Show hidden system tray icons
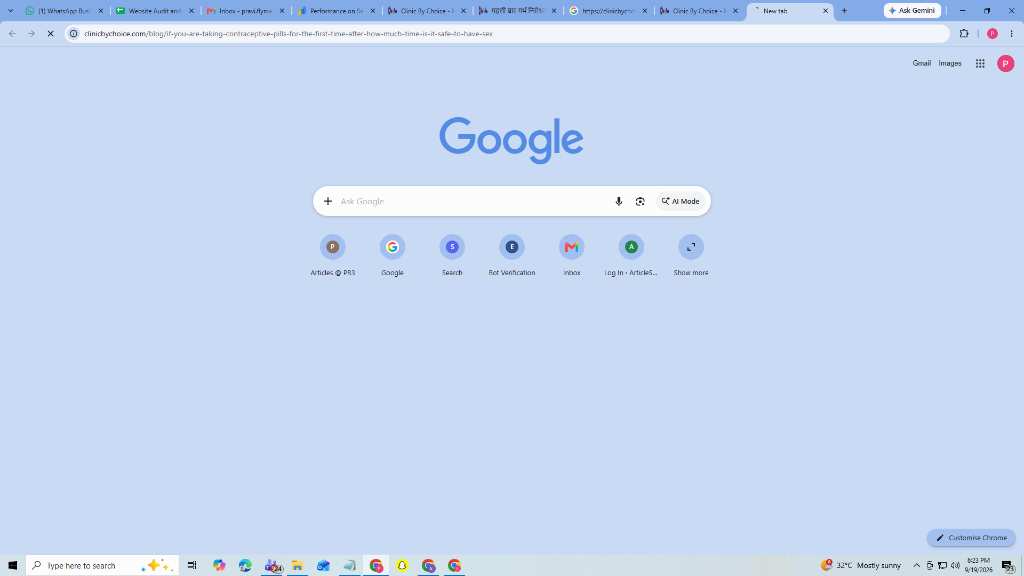 [x=916, y=565]
